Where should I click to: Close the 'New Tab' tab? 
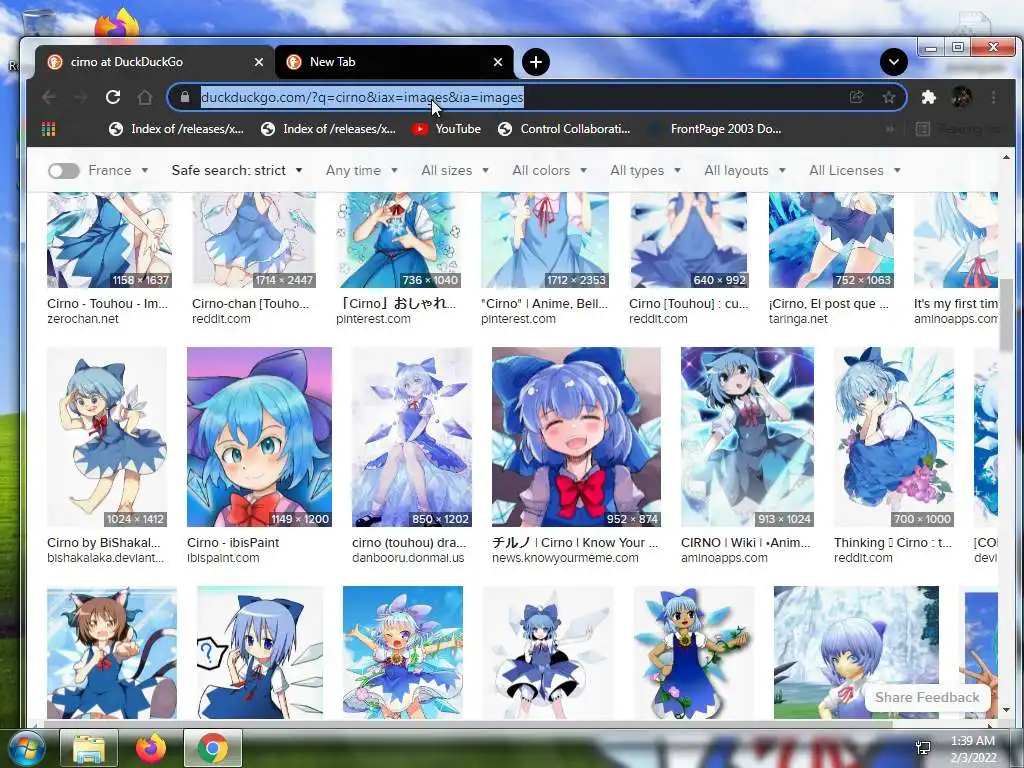(x=498, y=62)
